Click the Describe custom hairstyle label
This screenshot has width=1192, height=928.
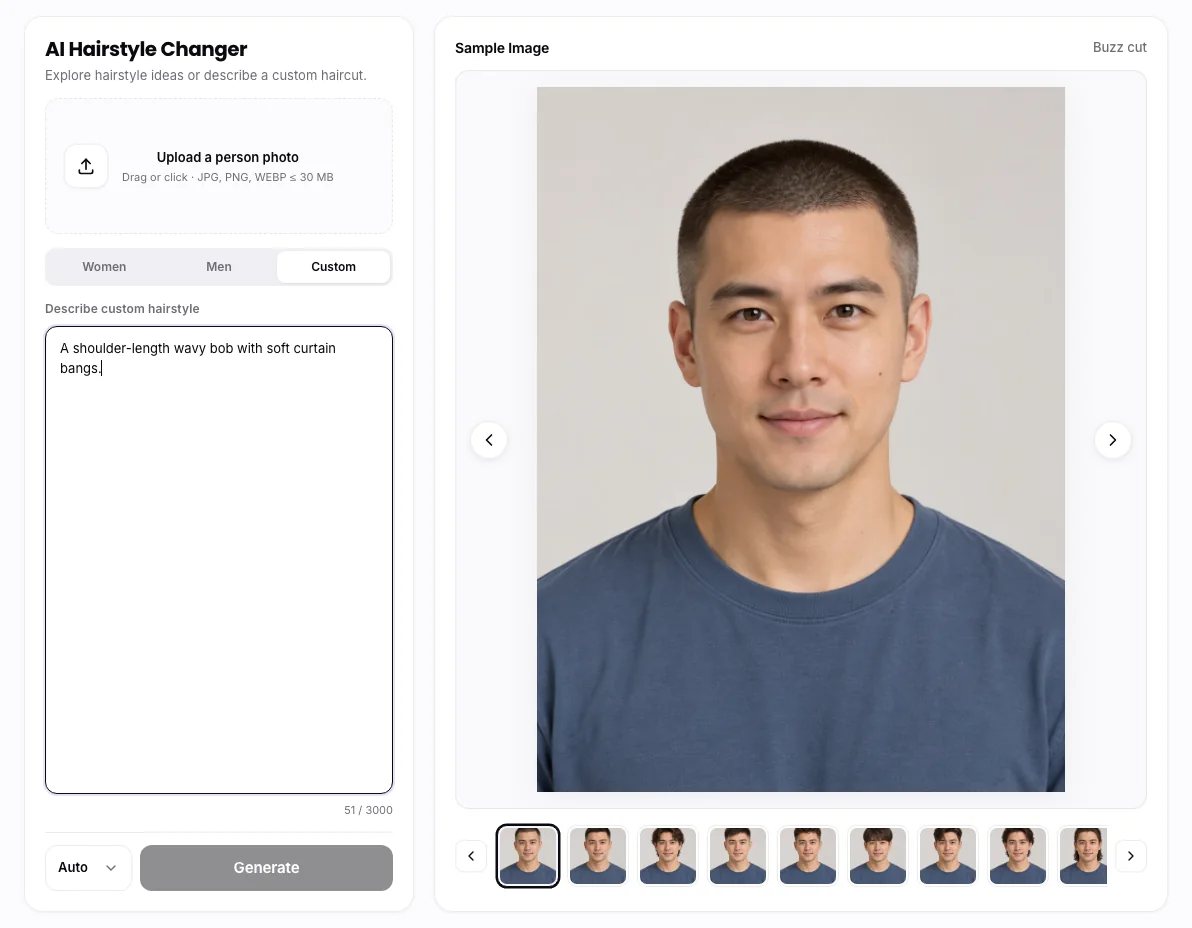pos(122,309)
